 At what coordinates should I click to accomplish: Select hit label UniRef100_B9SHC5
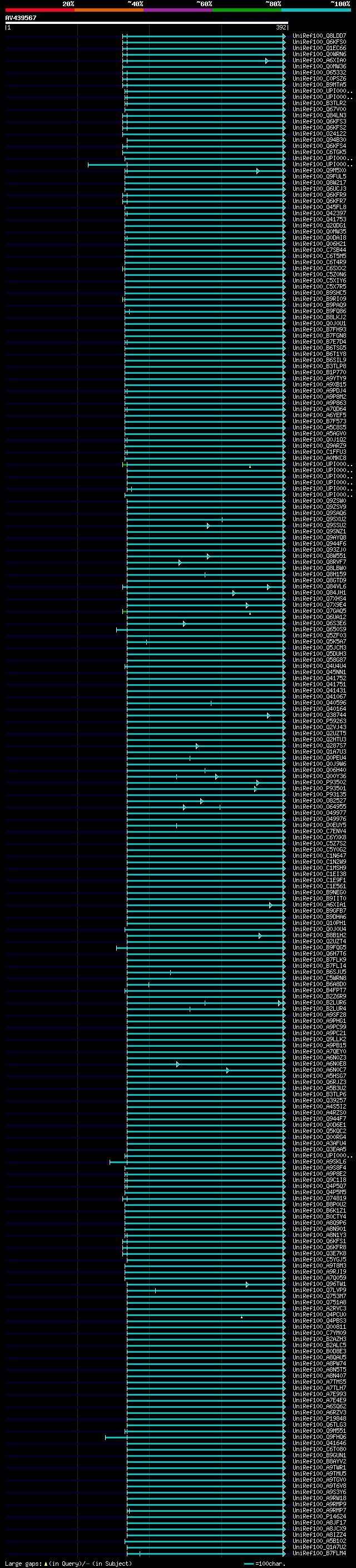[x=319, y=293]
